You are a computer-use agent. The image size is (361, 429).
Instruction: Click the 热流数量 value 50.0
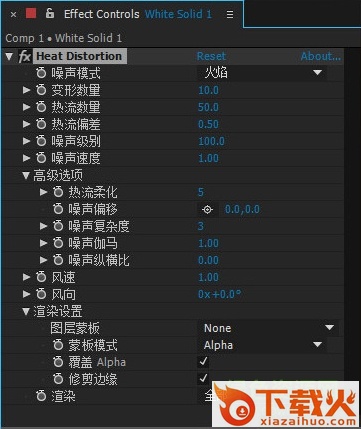pyautogui.click(x=209, y=107)
